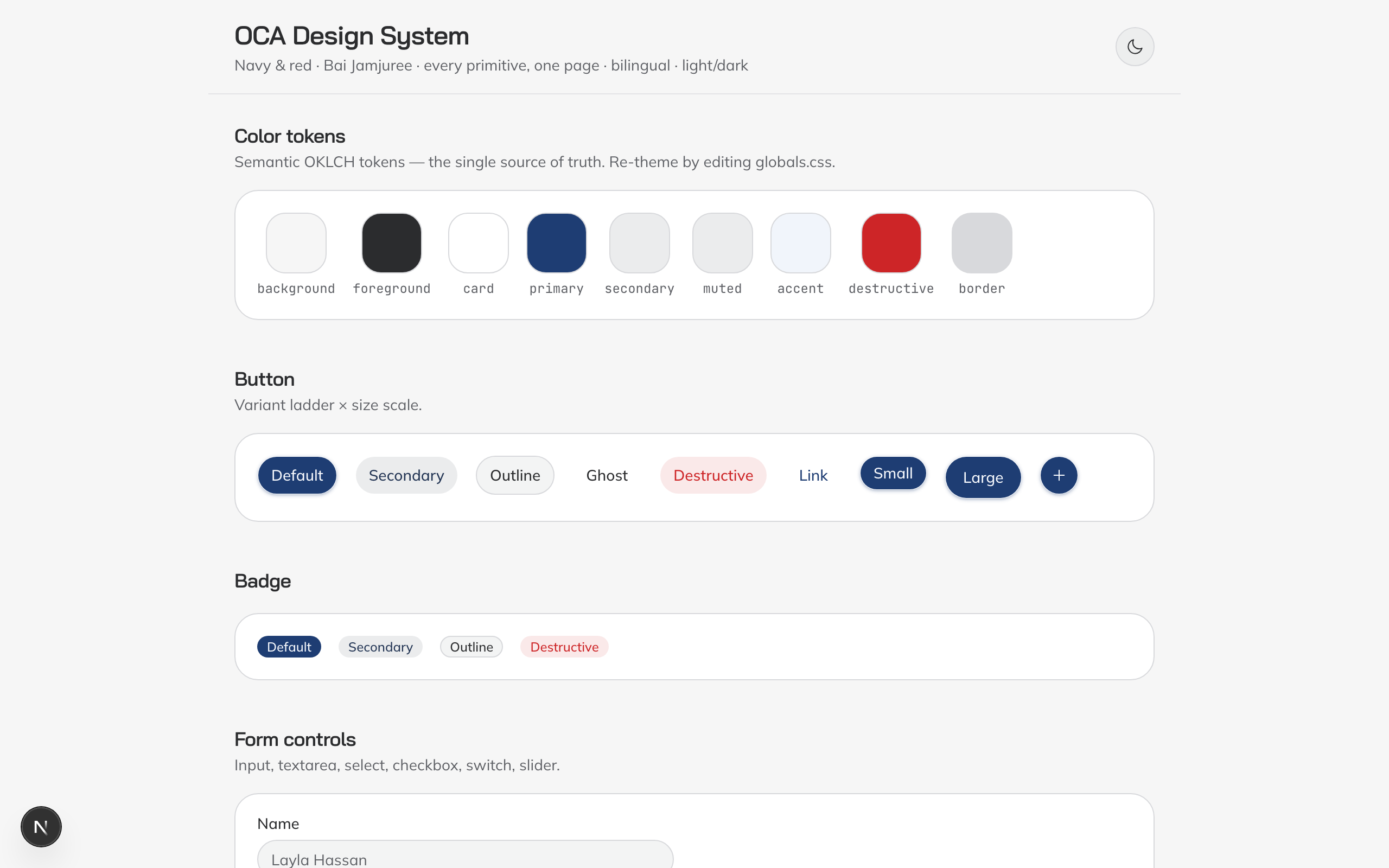Click the Outline badge
Screen dimensions: 1389x868
471,647
